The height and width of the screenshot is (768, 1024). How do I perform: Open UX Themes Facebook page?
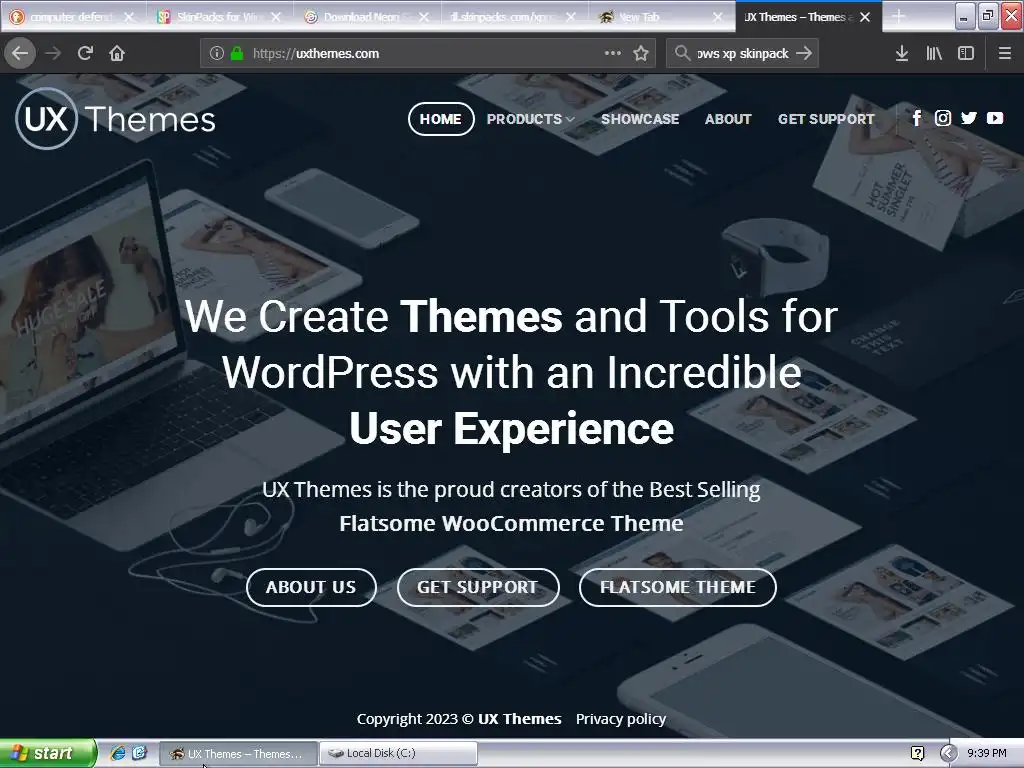click(x=917, y=118)
